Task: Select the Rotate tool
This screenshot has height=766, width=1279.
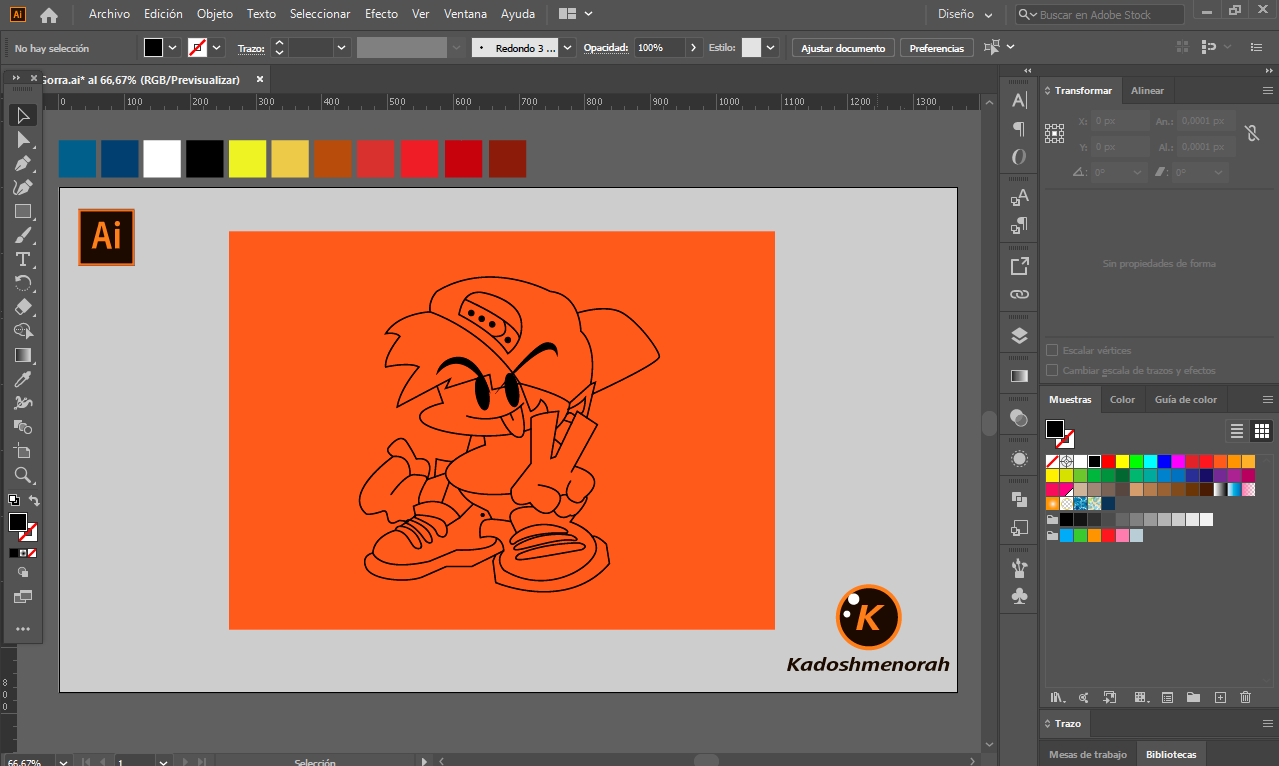Action: click(x=23, y=283)
